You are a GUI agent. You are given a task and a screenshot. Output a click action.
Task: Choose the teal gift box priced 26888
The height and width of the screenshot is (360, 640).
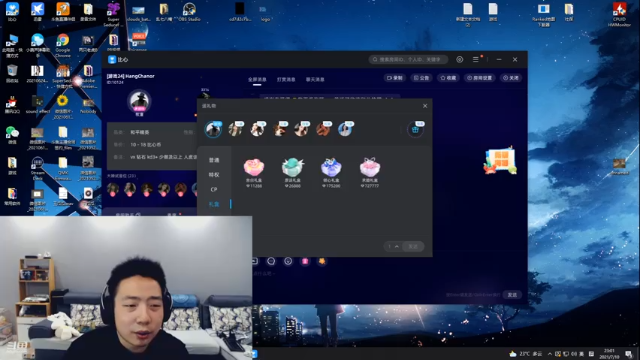click(293, 173)
